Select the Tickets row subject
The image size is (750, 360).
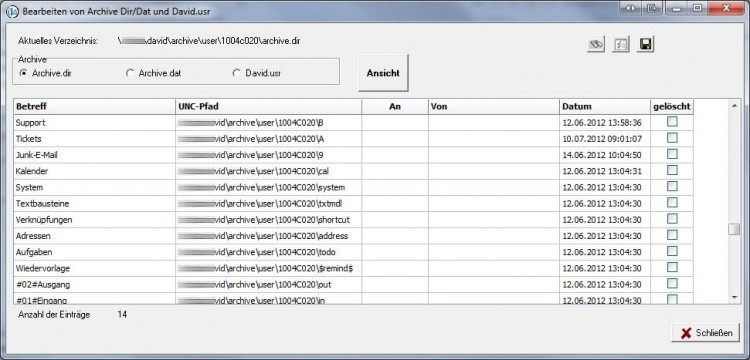coord(28,139)
